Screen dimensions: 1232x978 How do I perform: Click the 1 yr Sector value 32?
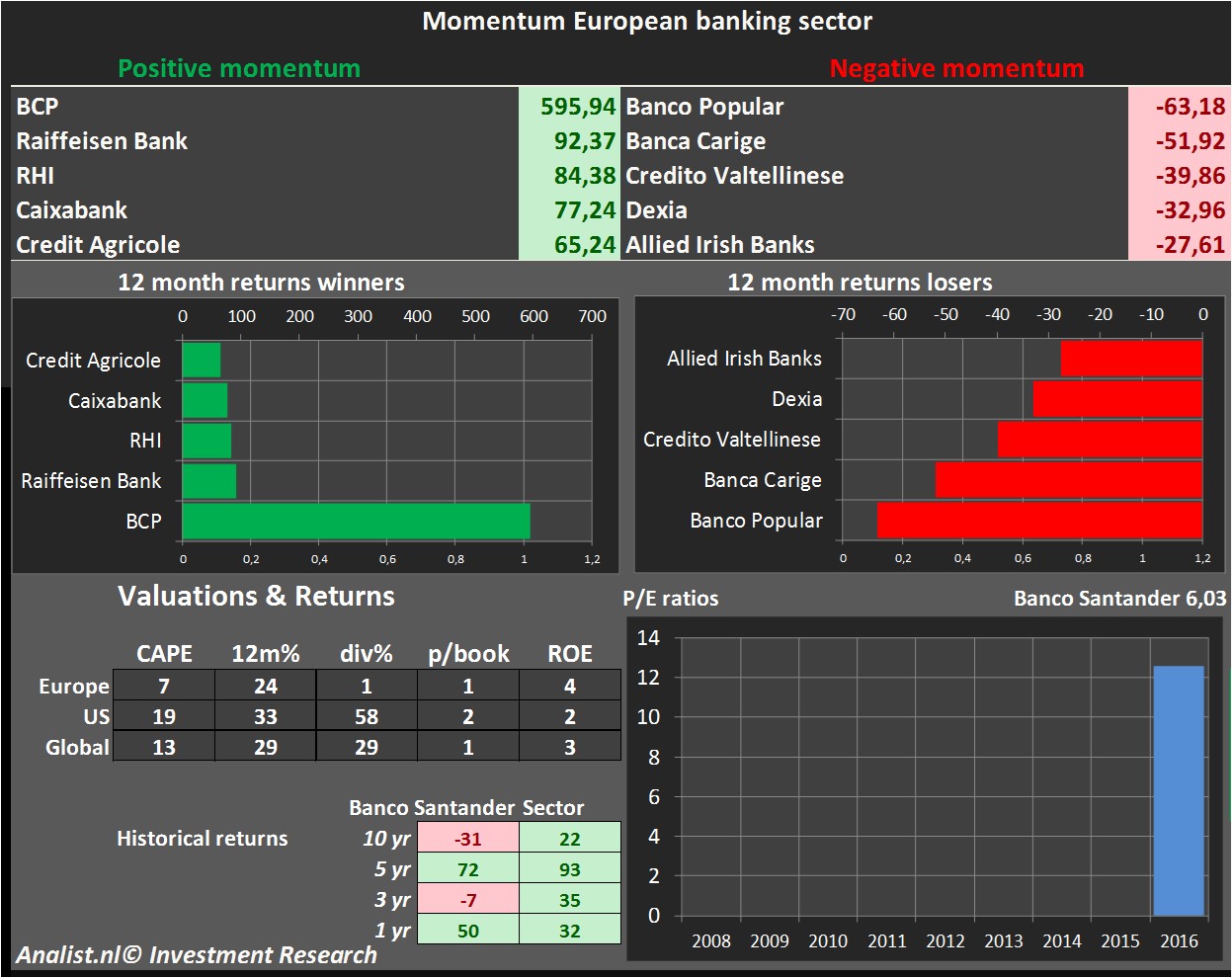(x=570, y=931)
